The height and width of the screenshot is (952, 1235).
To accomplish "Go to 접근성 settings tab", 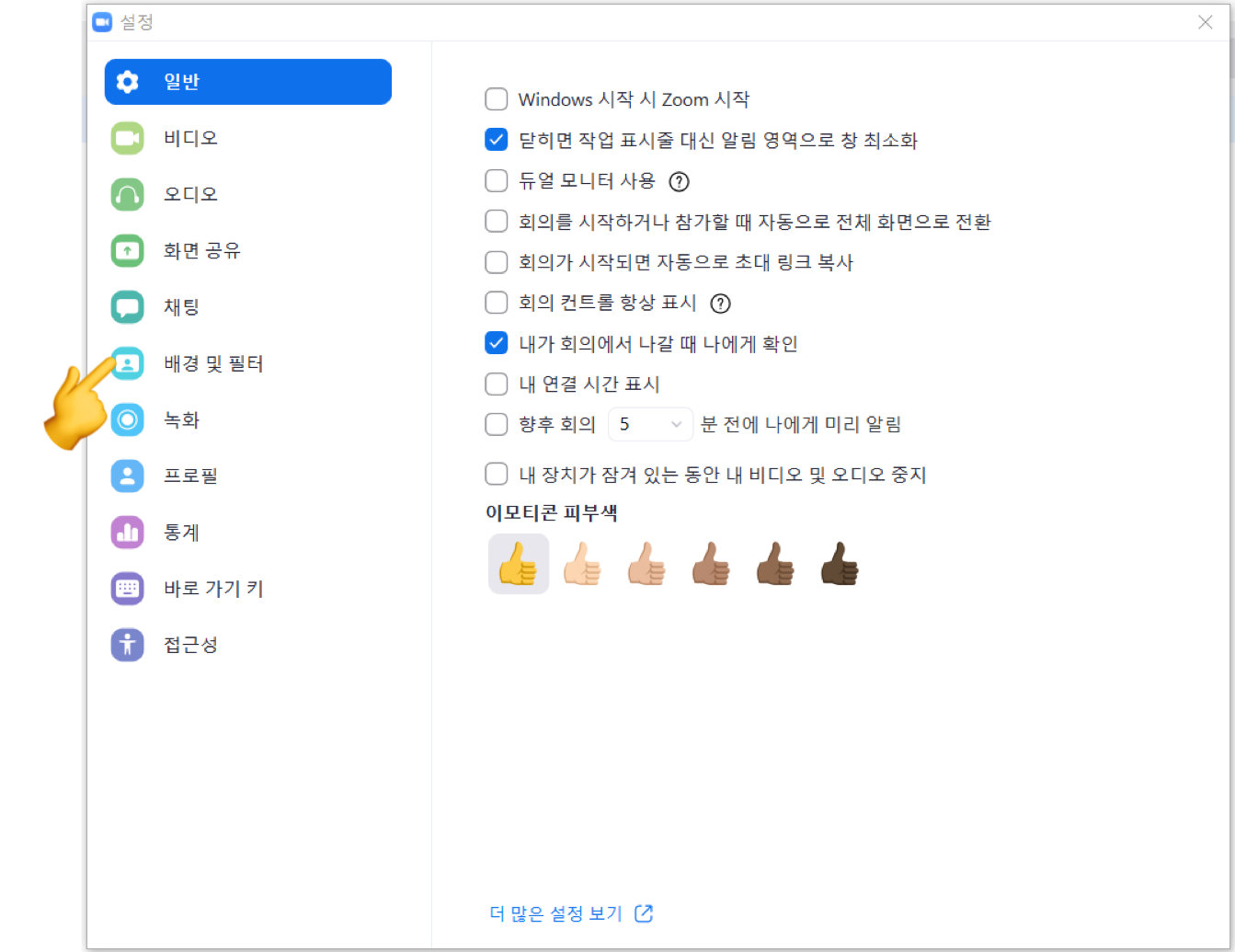I will click(248, 645).
